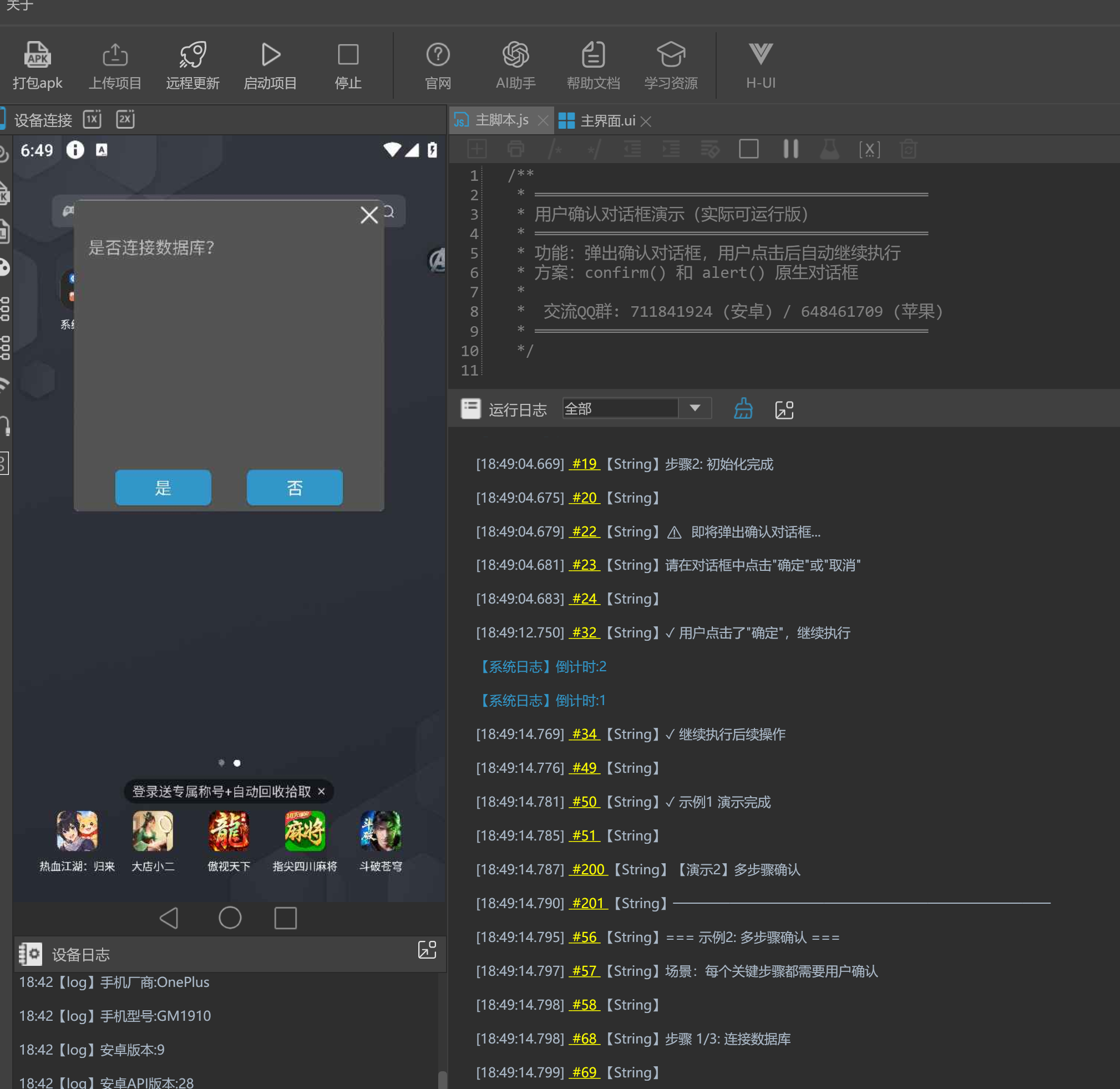Select the 手机型号:GM1910 log line

pyautogui.click(x=115, y=1016)
